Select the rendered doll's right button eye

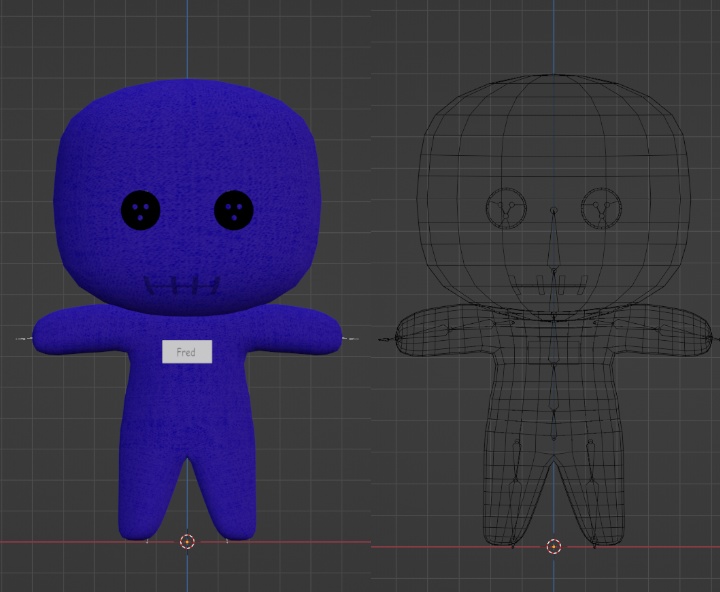234,210
